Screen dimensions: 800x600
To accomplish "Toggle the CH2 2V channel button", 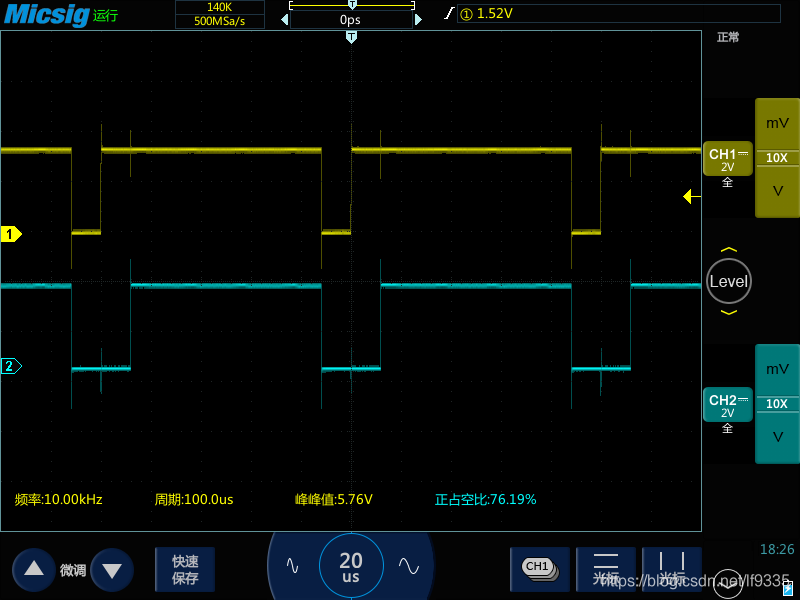I will [x=728, y=405].
